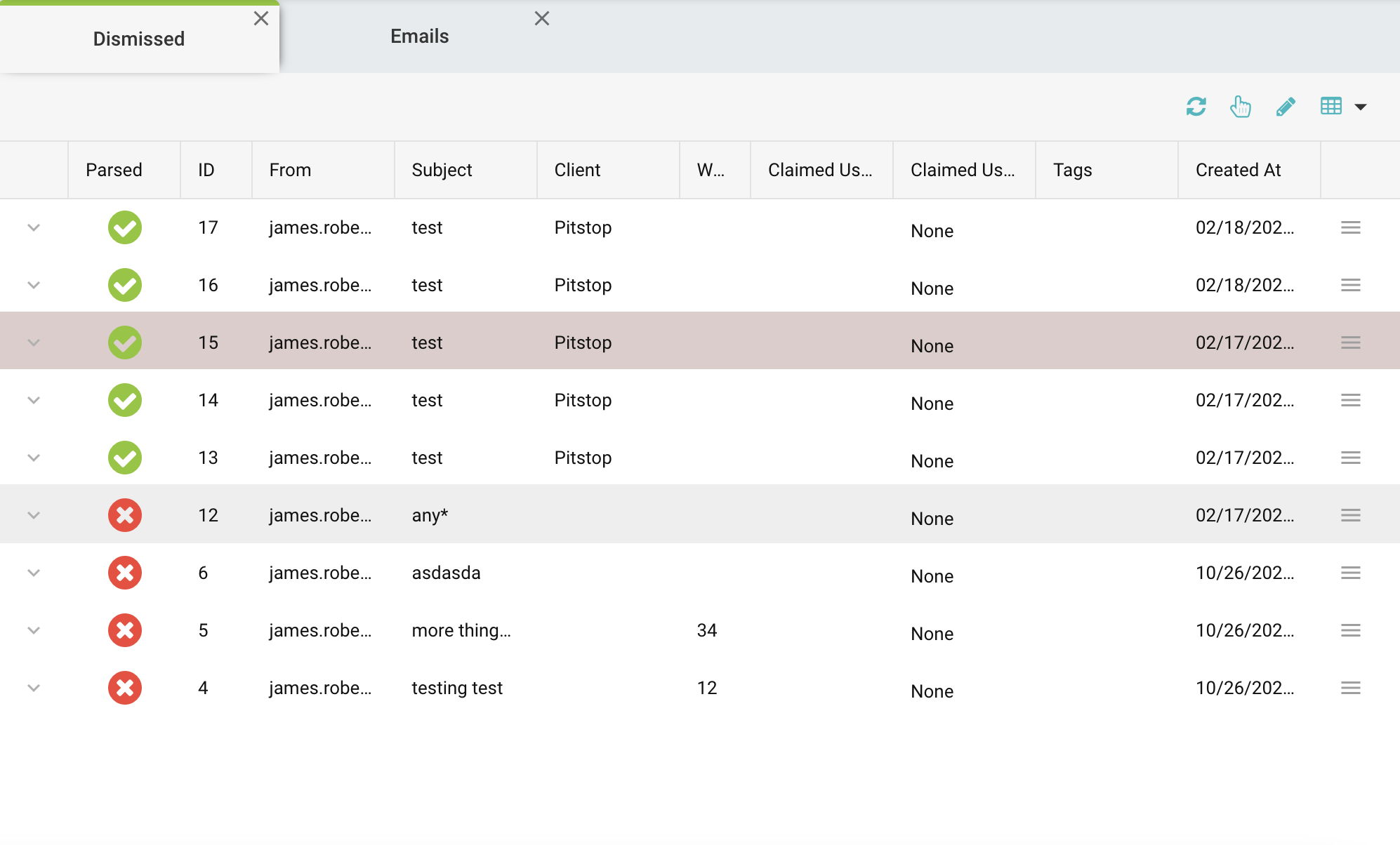The image size is (1400, 845).
Task: Open row menu for email ID 4
Action: tap(1350, 688)
